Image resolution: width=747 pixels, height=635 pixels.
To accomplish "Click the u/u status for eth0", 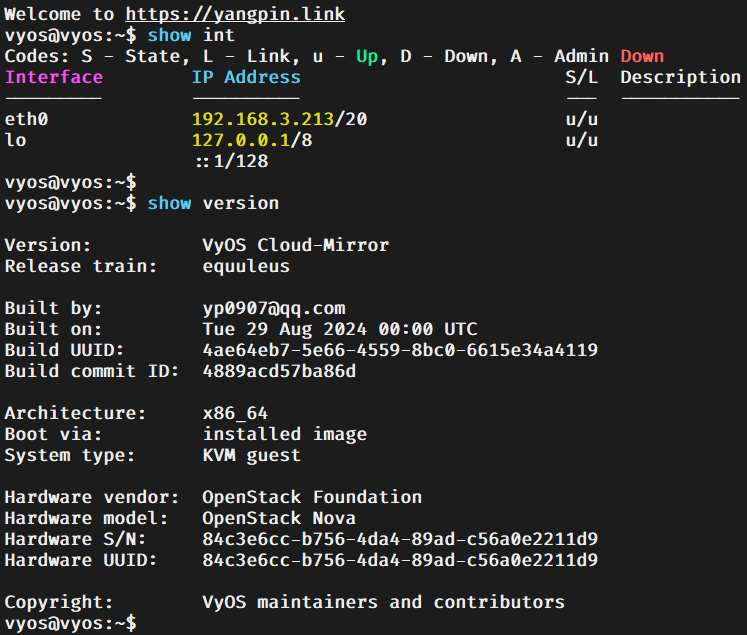I will coord(582,119).
